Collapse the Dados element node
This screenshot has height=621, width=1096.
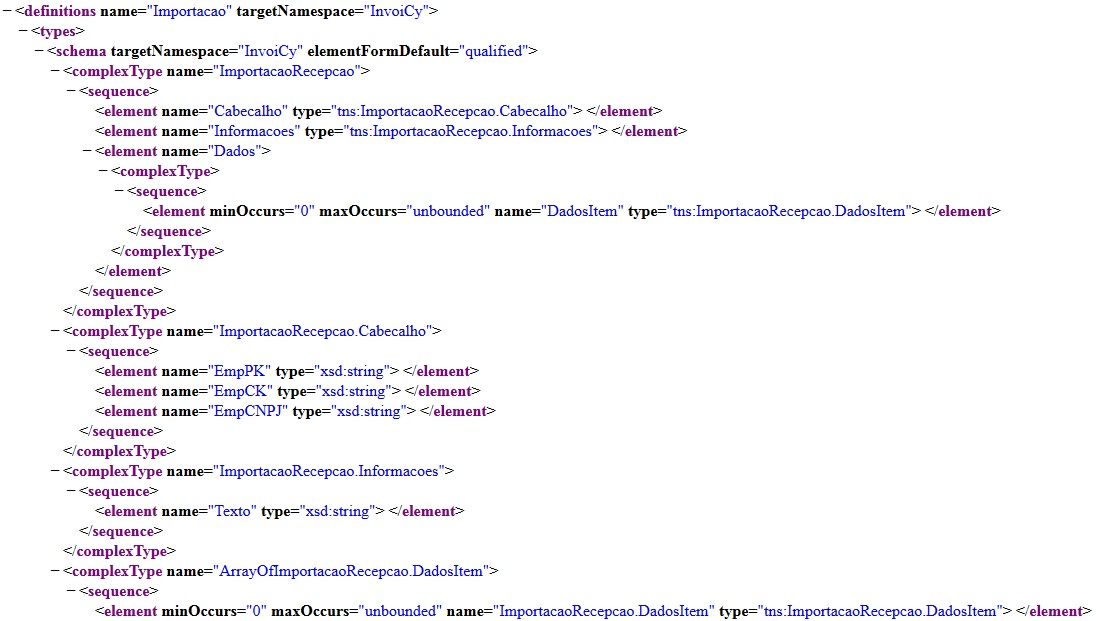(x=87, y=151)
